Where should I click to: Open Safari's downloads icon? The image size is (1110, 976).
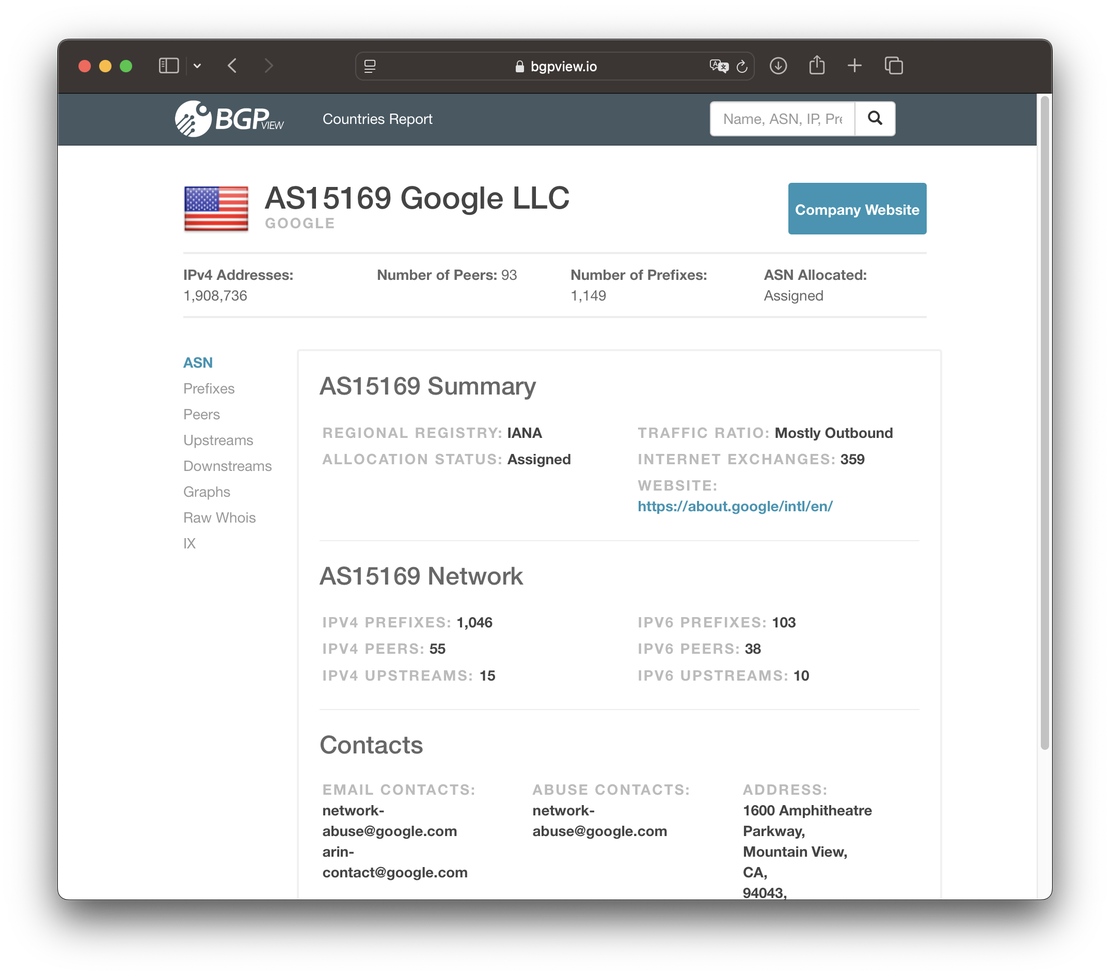coord(778,65)
